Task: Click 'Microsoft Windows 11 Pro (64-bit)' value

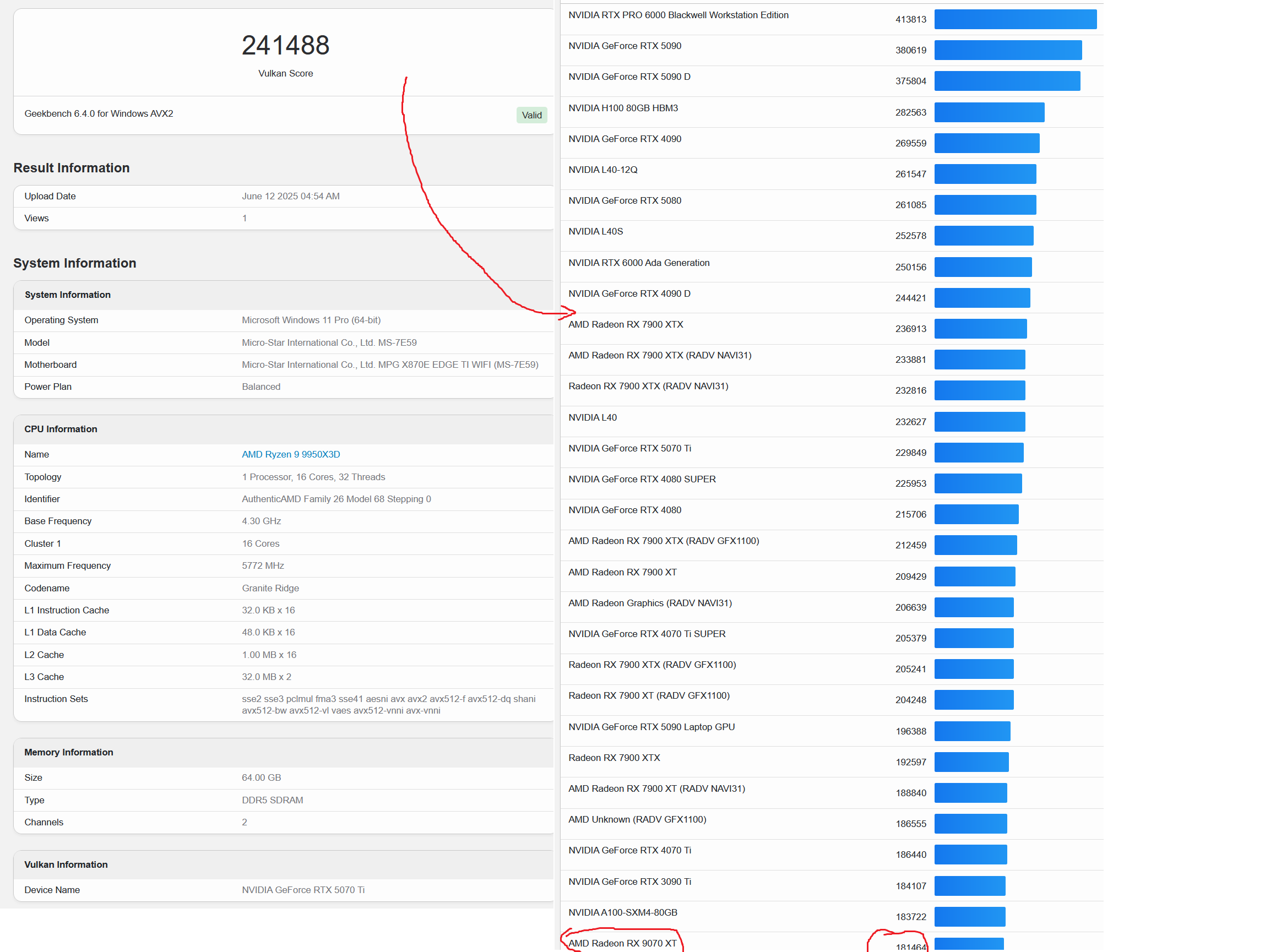Action: click(x=311, y=320)
